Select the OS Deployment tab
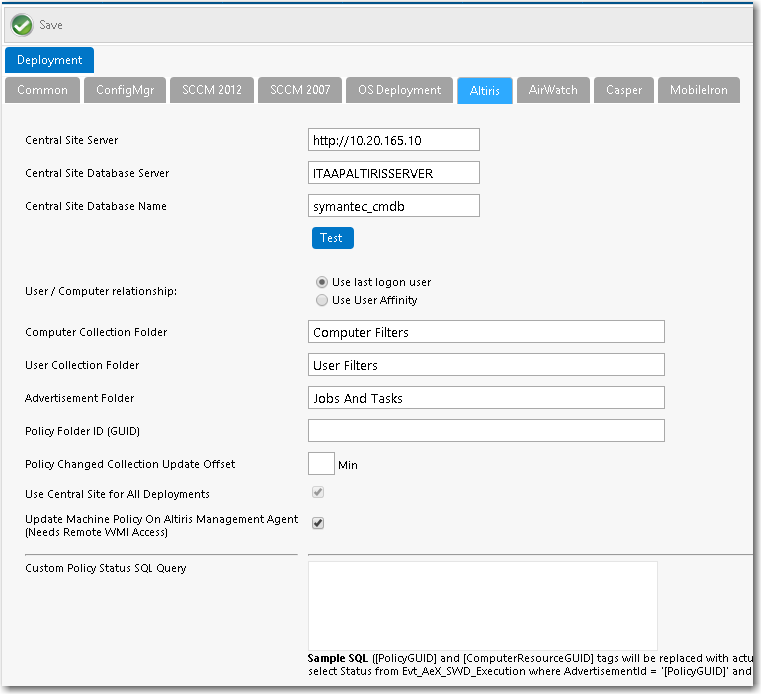761x694 pixels. 399,90
